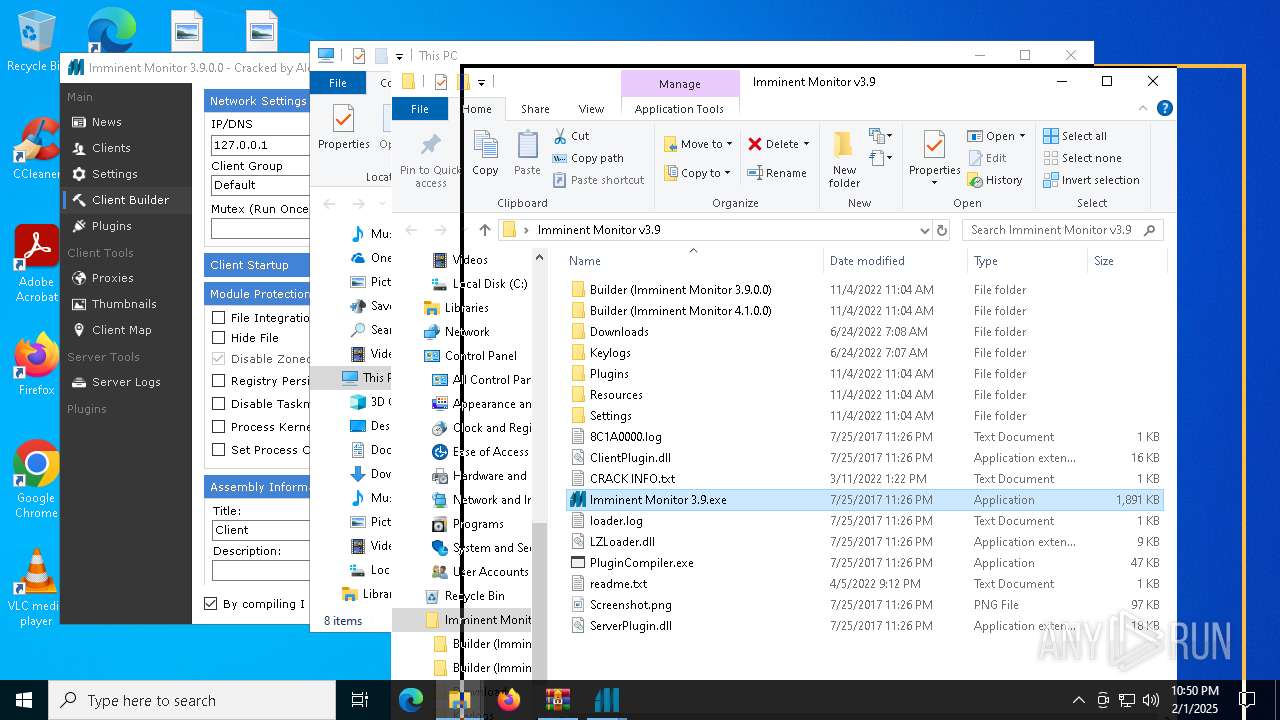Click the Title field containing Client
This screenshot has height=720, width=1280.
[x=260, y=530]
